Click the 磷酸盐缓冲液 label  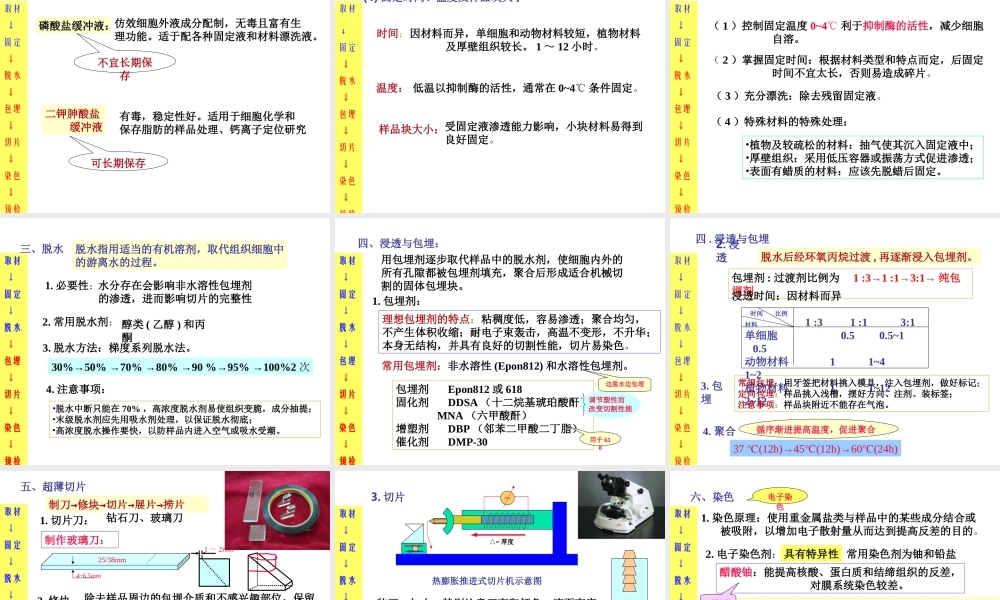pyautogui.click(x=74, y=26)
